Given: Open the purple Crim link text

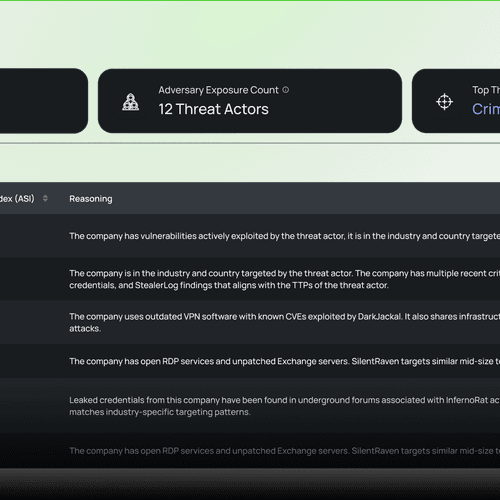Looking at the screenshot, I should (x=486, y=109).
